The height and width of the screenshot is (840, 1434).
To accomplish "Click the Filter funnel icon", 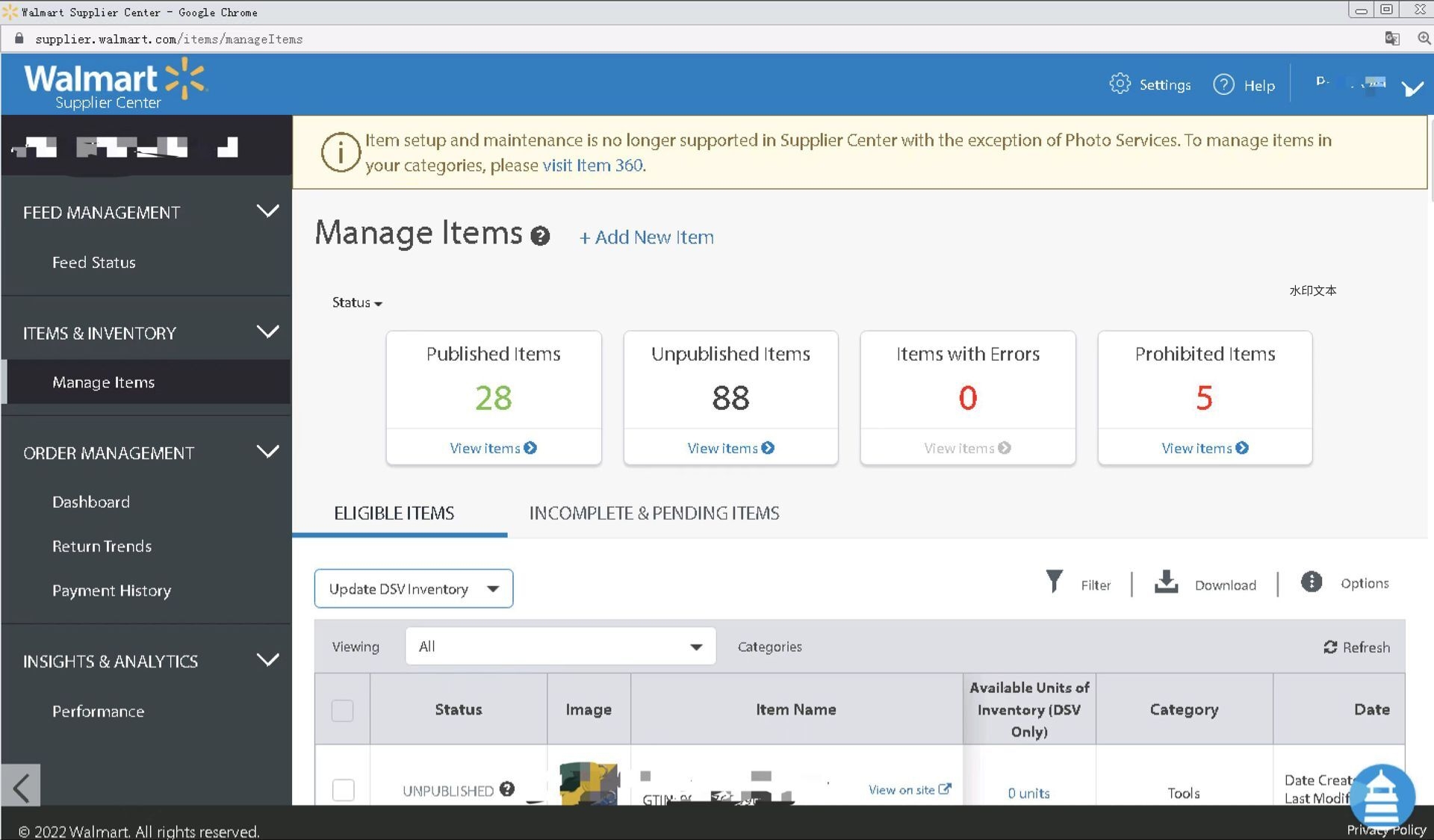I will (x=1054, y=582).
